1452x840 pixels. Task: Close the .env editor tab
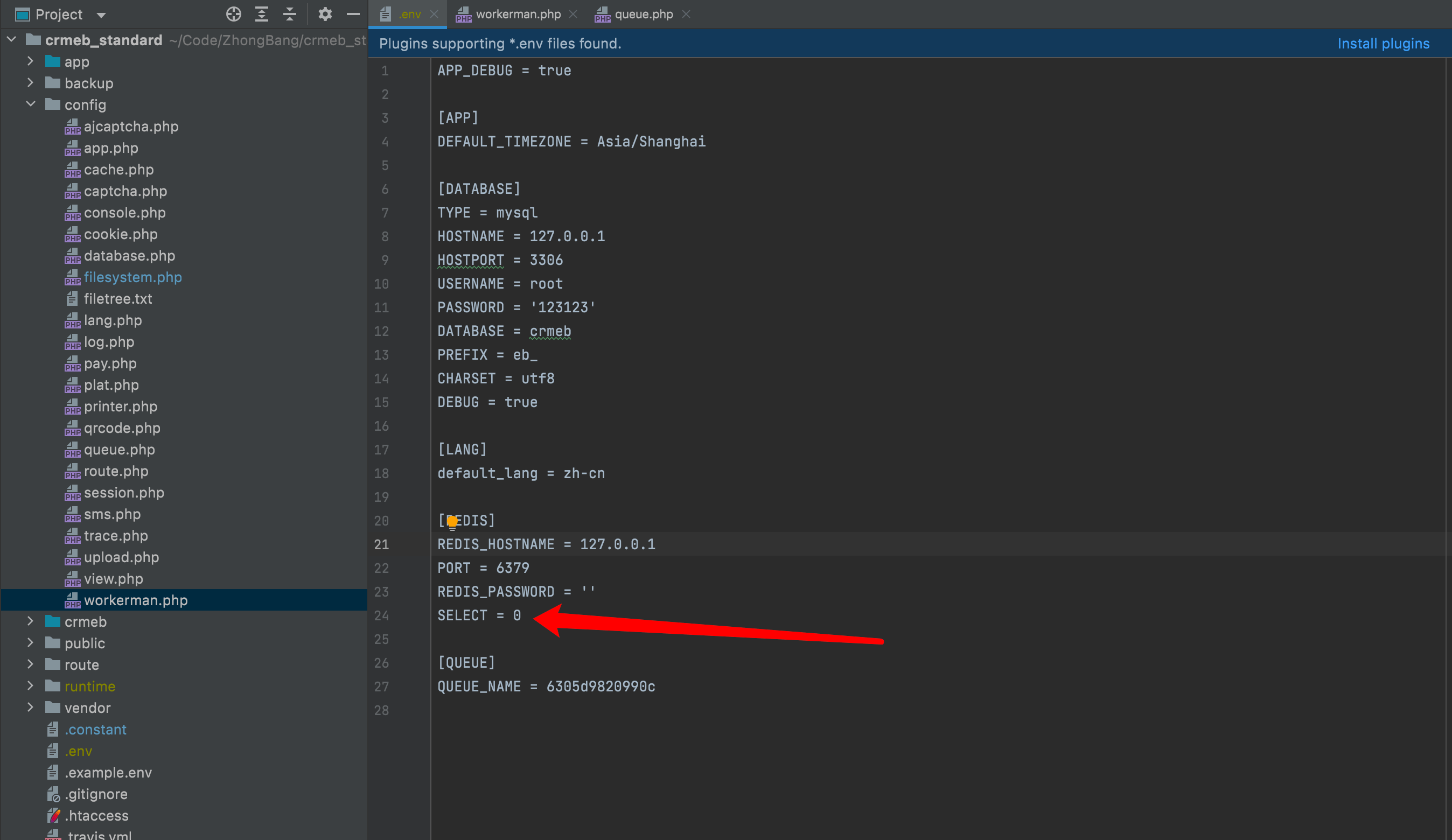[x=434, y=15]
